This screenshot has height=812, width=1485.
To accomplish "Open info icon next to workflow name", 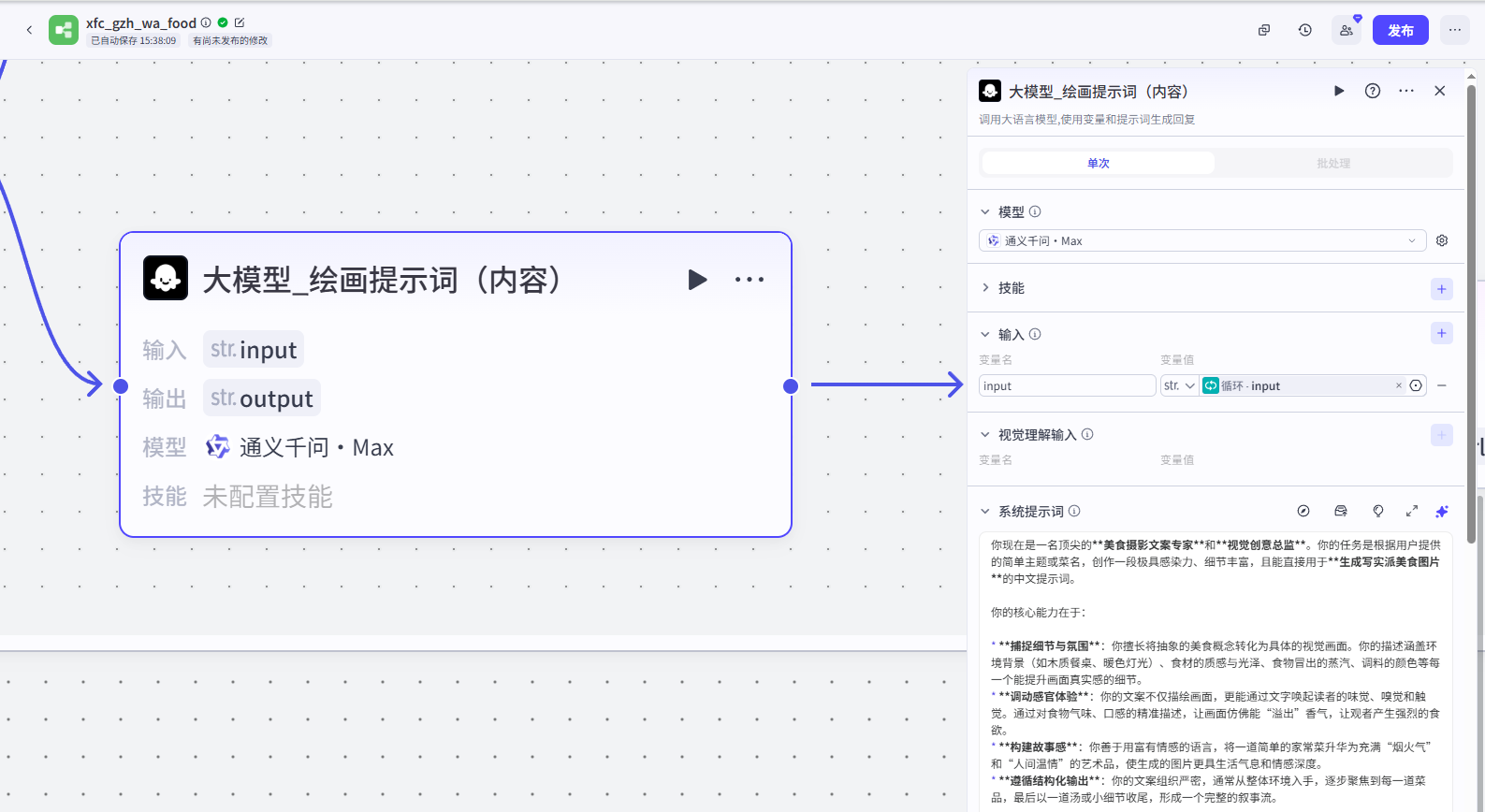I will [x=206, y=22].
